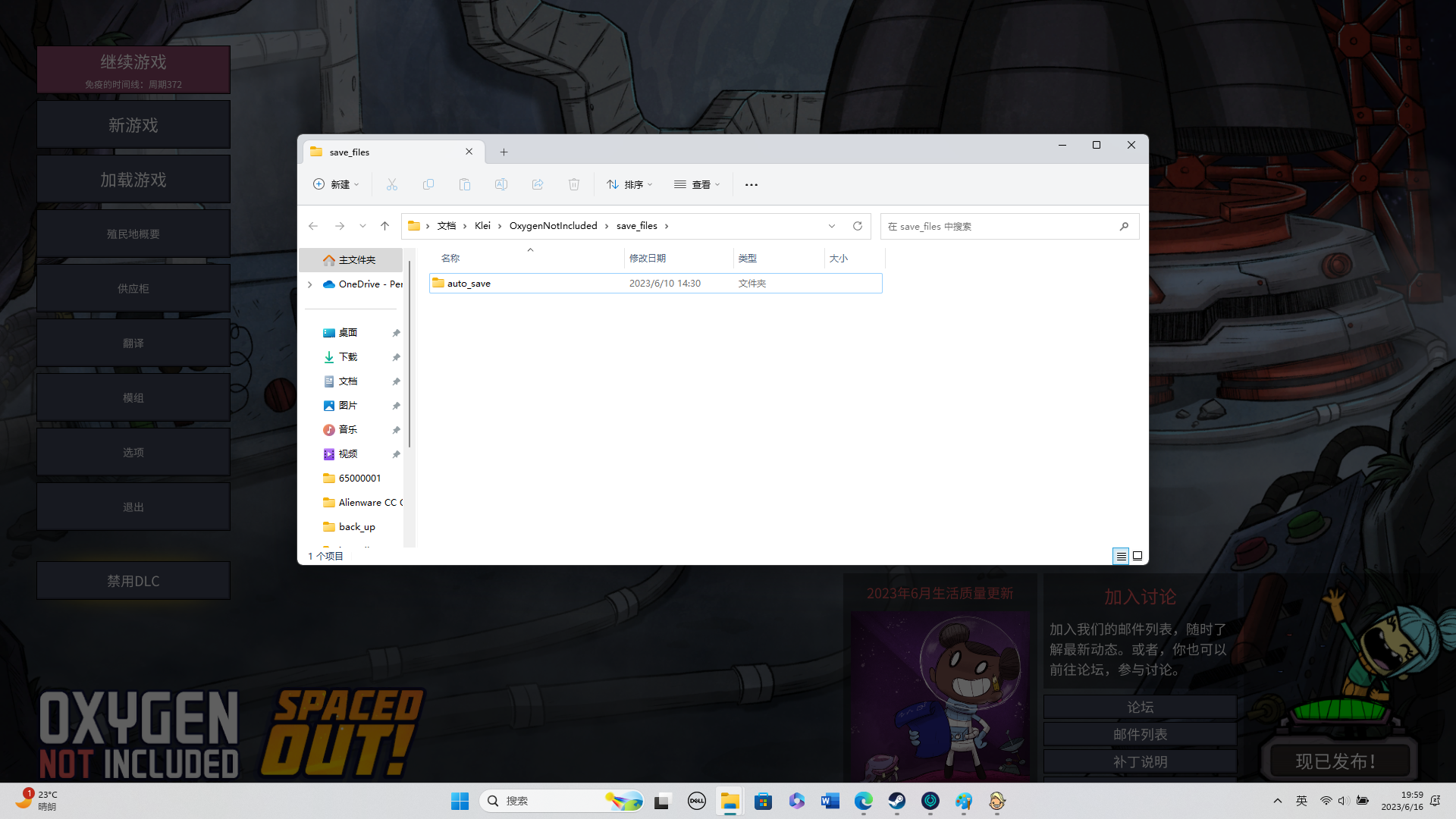Click the Share icon in toolbar

[538, 184]
